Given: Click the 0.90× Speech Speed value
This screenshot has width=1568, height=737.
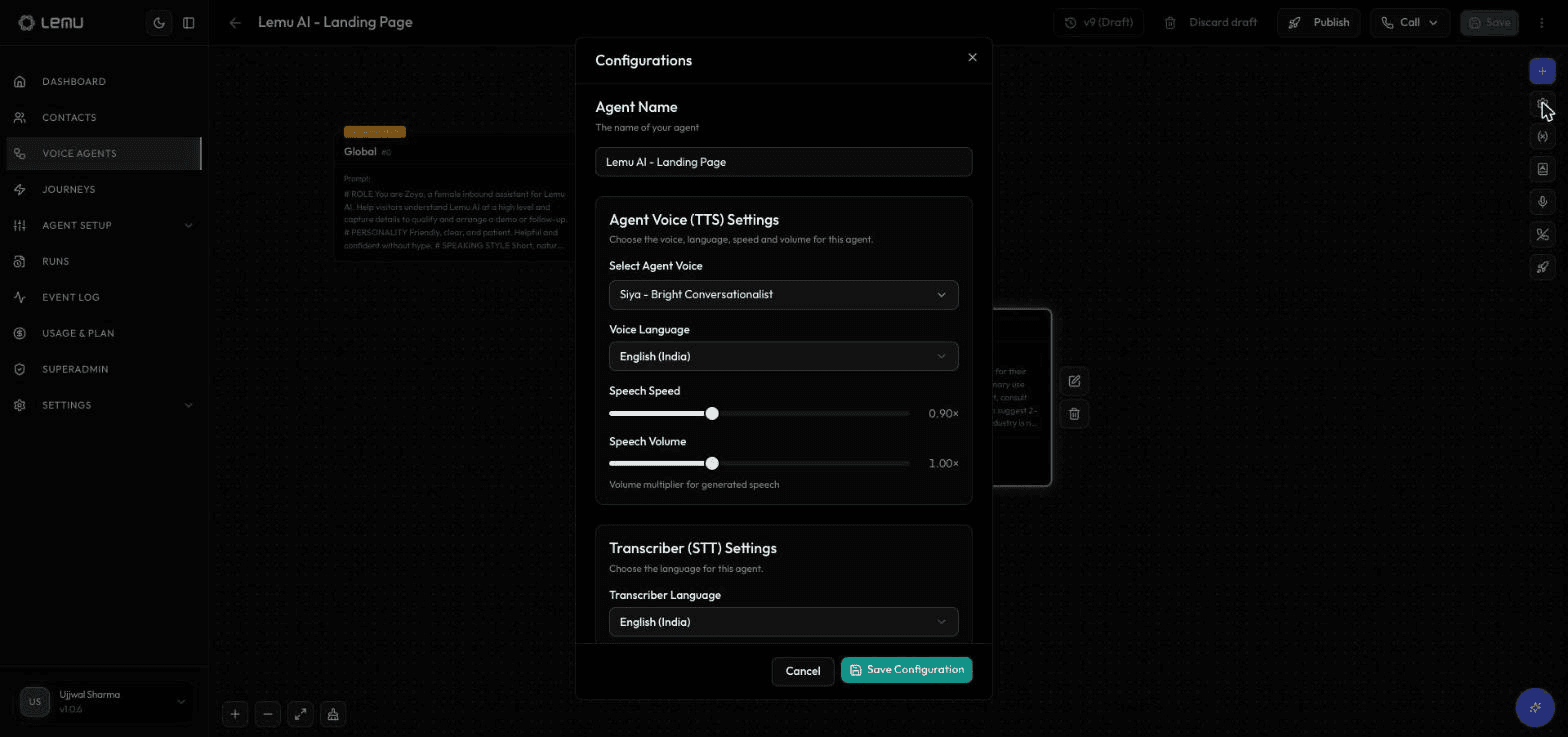Looking at the screenshot, I should pyautogui.click(x=943, y=414).
